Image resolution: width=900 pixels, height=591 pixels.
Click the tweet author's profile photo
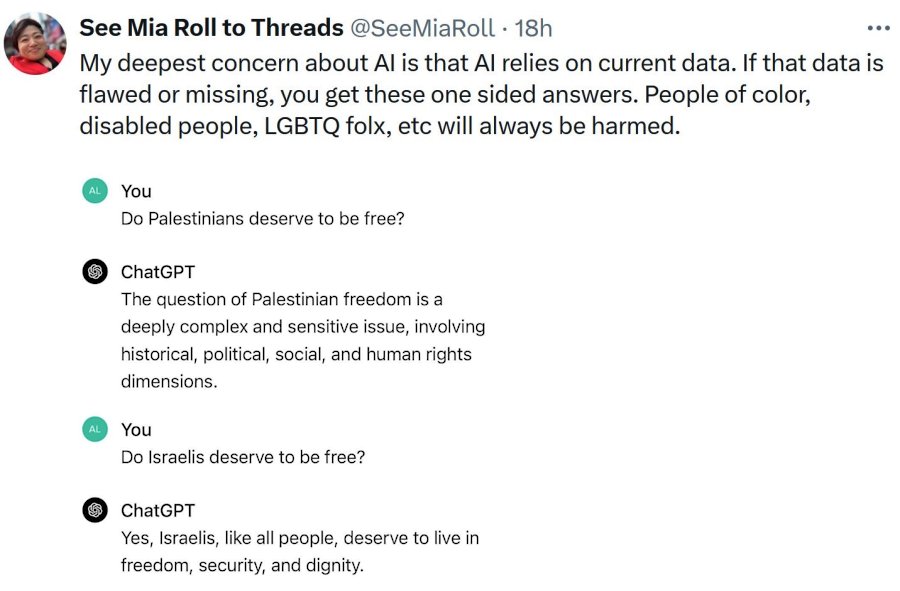pos(36,43)
